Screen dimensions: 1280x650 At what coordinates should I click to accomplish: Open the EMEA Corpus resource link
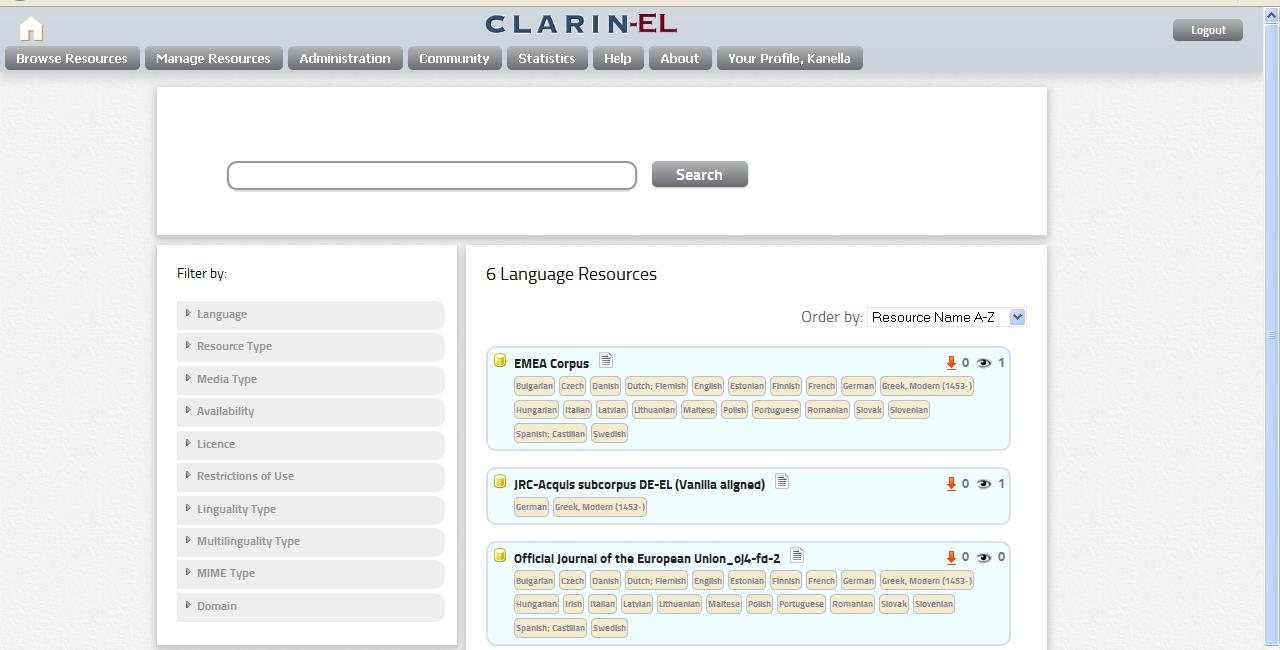(551, 364)
